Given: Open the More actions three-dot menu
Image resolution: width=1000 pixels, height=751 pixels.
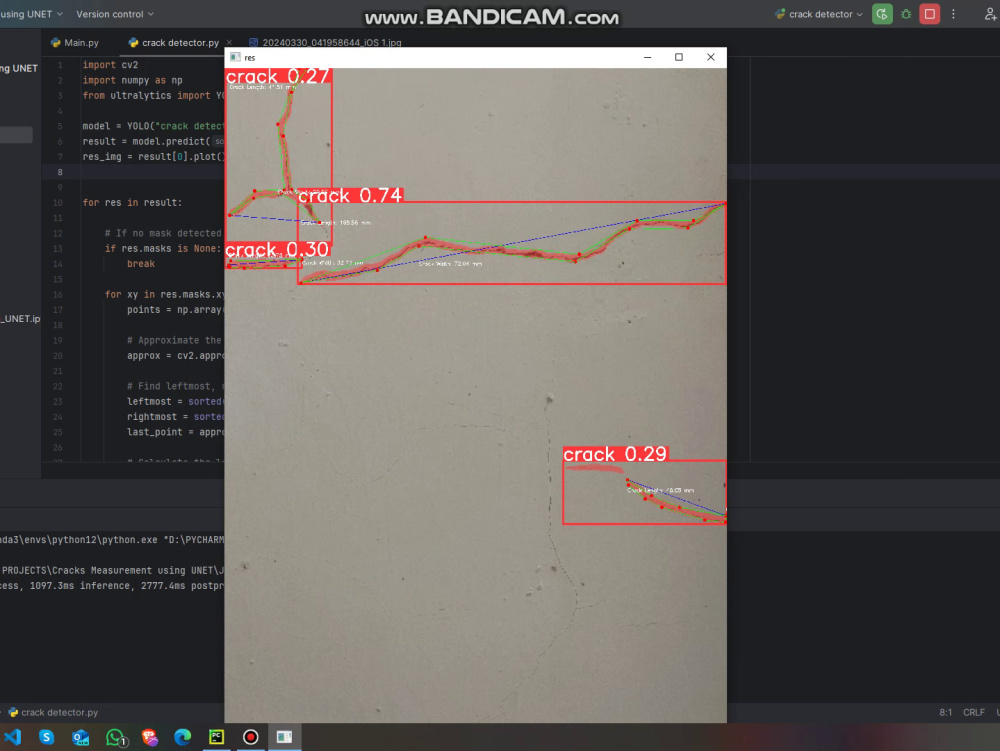Looking at the screenshot, I should 953,14.
